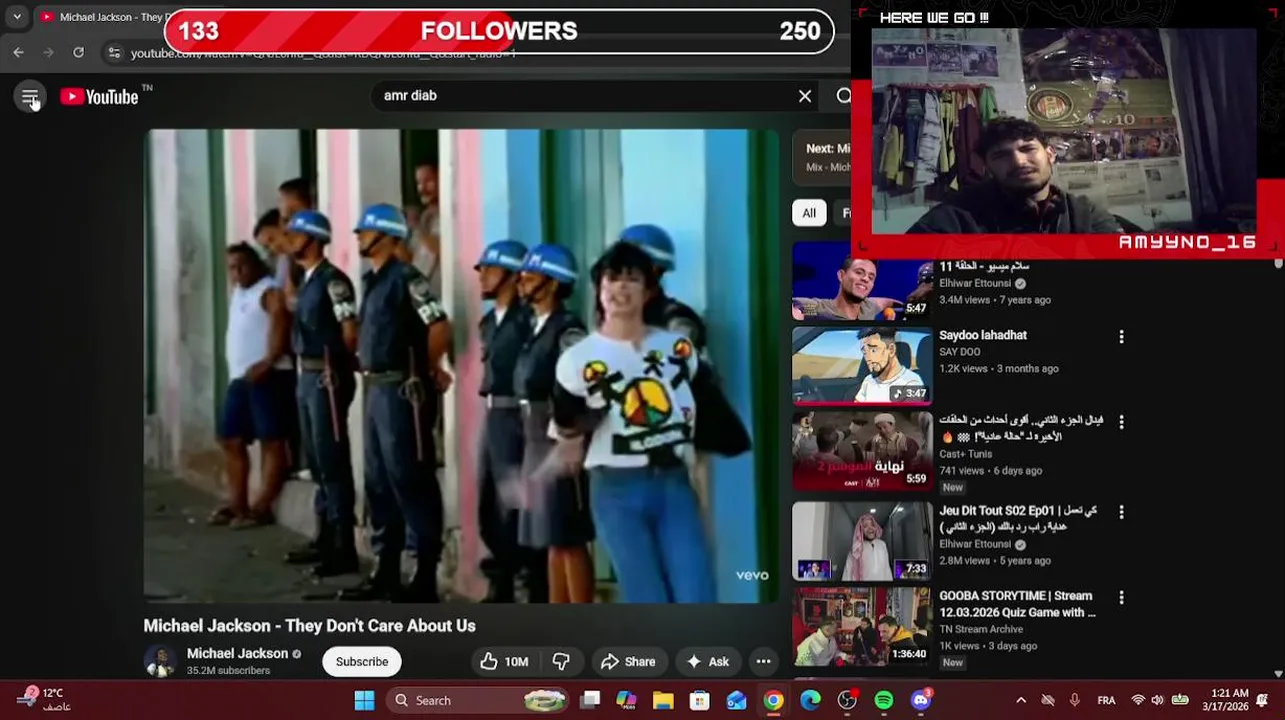Image resolution: width=1285 pixels, height=720 pixels.
Task: Click the video player area
Action: point(461,365)
